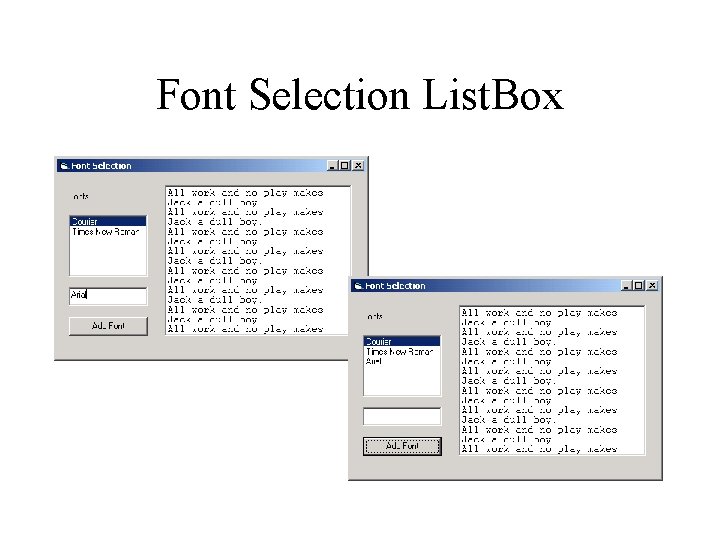Select Courier in back window font list
The width and height of the screenshot is (720, 540).
pyautogui.click(x=108, y=221)
